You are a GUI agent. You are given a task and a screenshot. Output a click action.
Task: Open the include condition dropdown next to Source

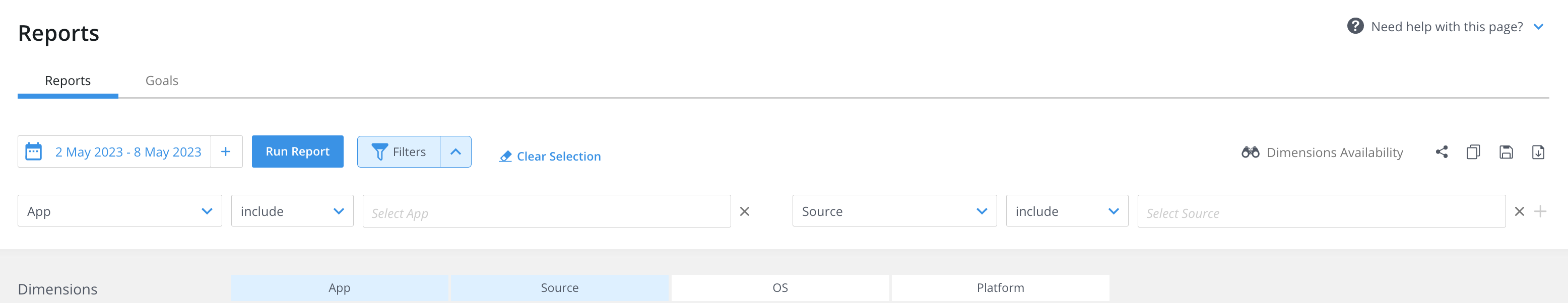tap(1067, 211)
